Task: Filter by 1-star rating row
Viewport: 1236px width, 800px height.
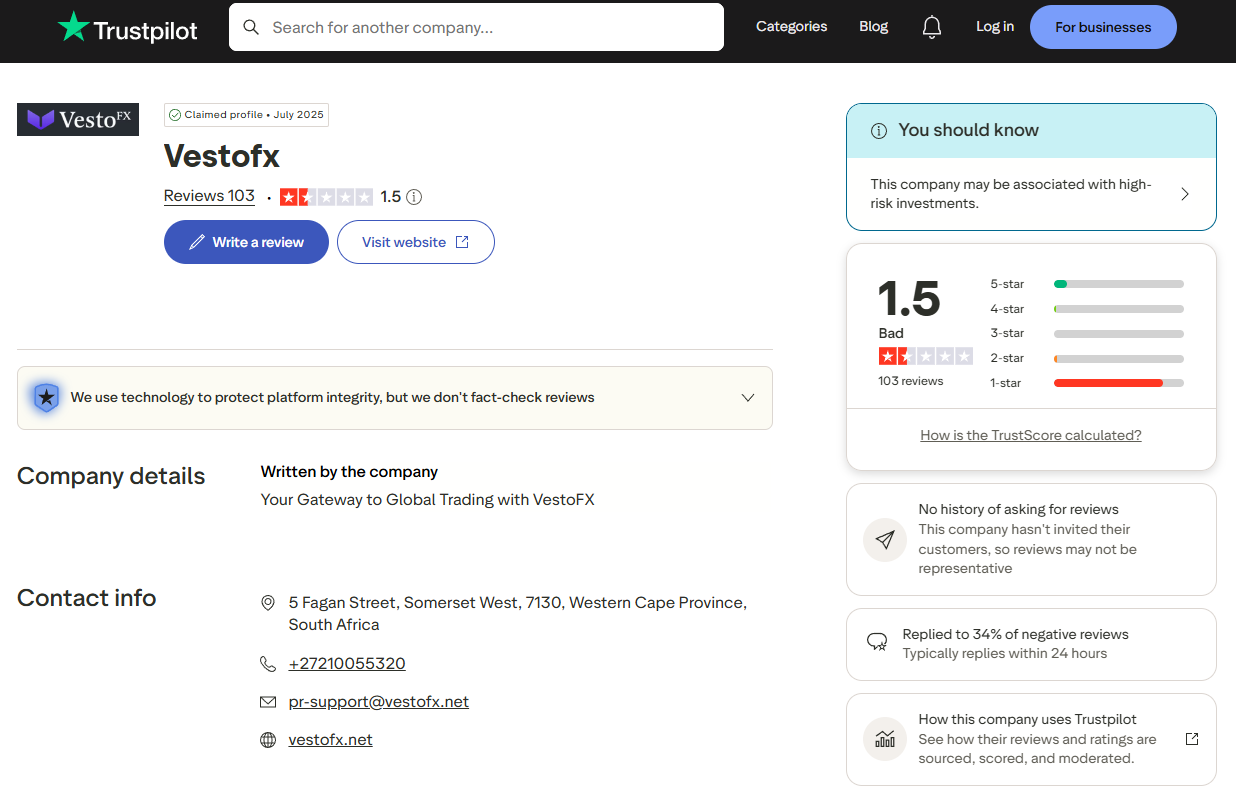Action: point(1087,383)
